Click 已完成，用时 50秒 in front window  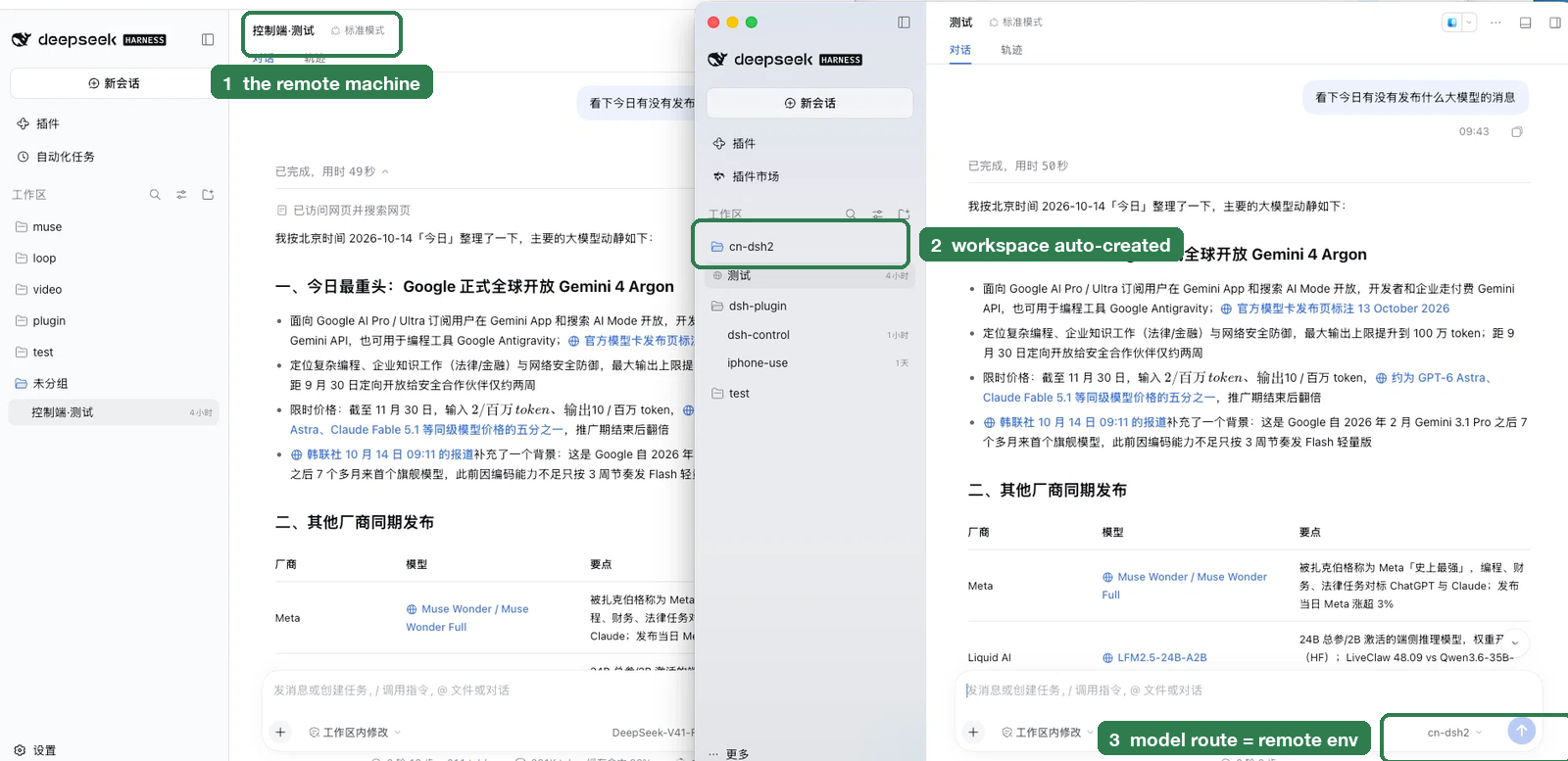point(1017,166)
